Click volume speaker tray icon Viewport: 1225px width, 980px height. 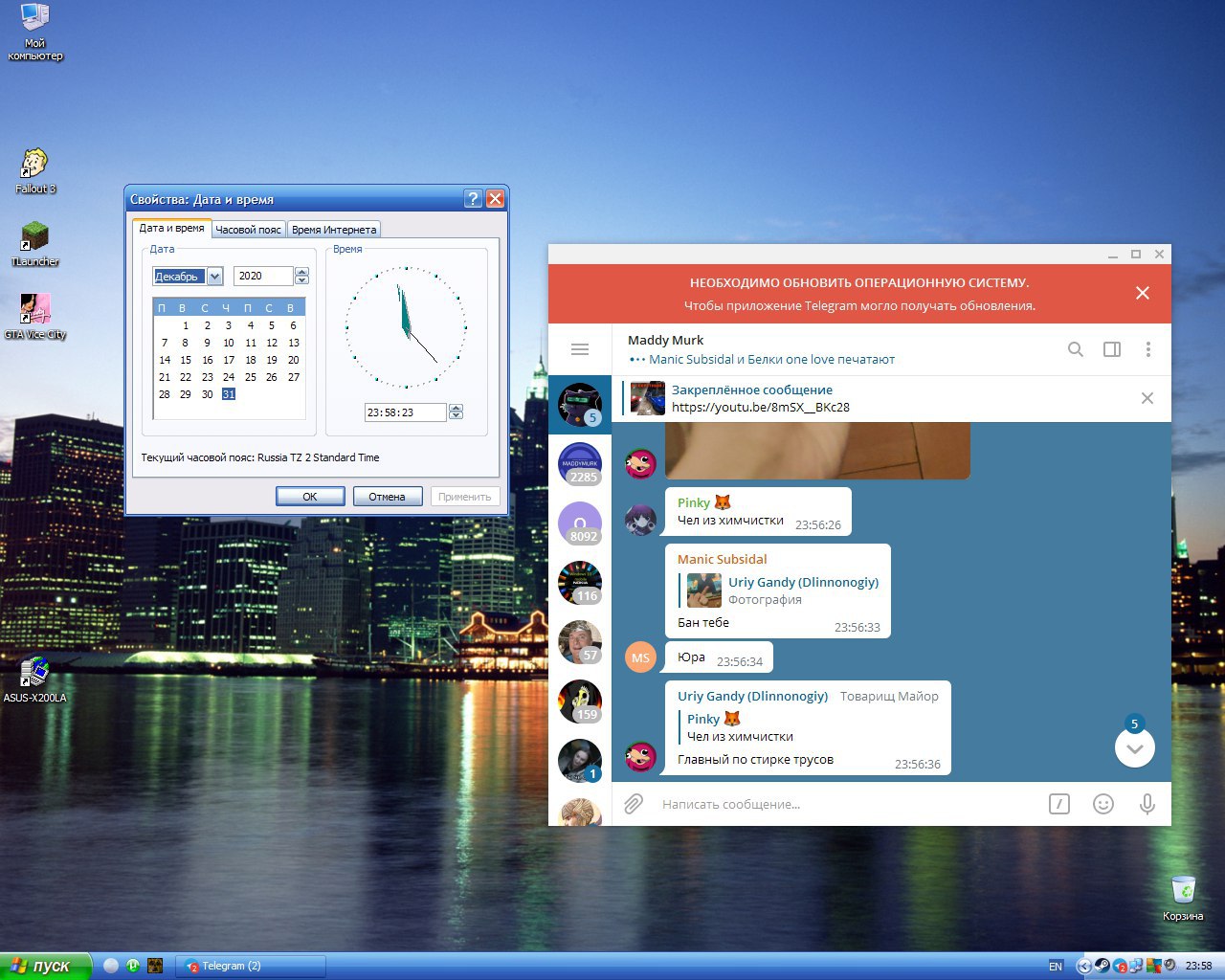1169,966
